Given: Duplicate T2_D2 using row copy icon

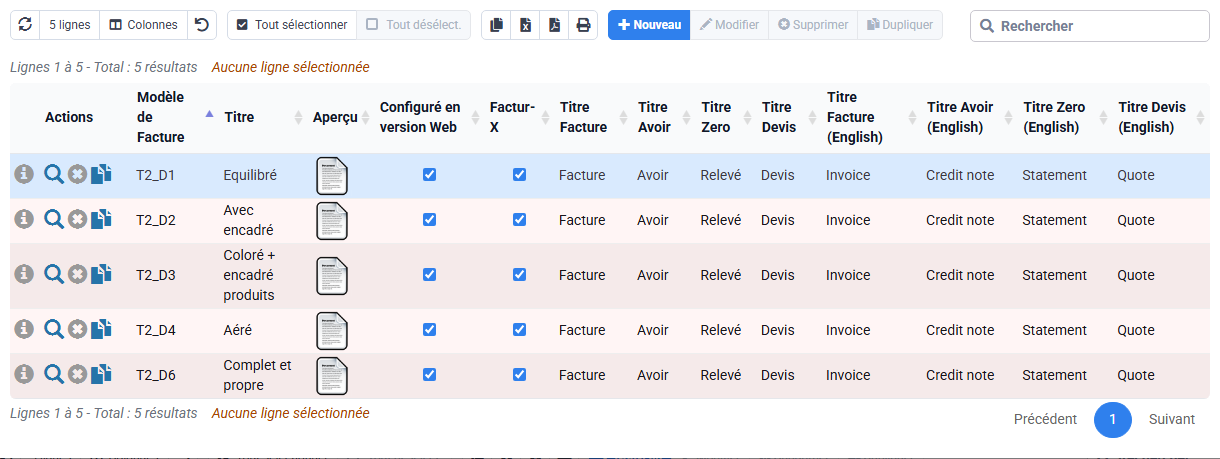Looking at the screenshot, I should (x=101, y=220).
